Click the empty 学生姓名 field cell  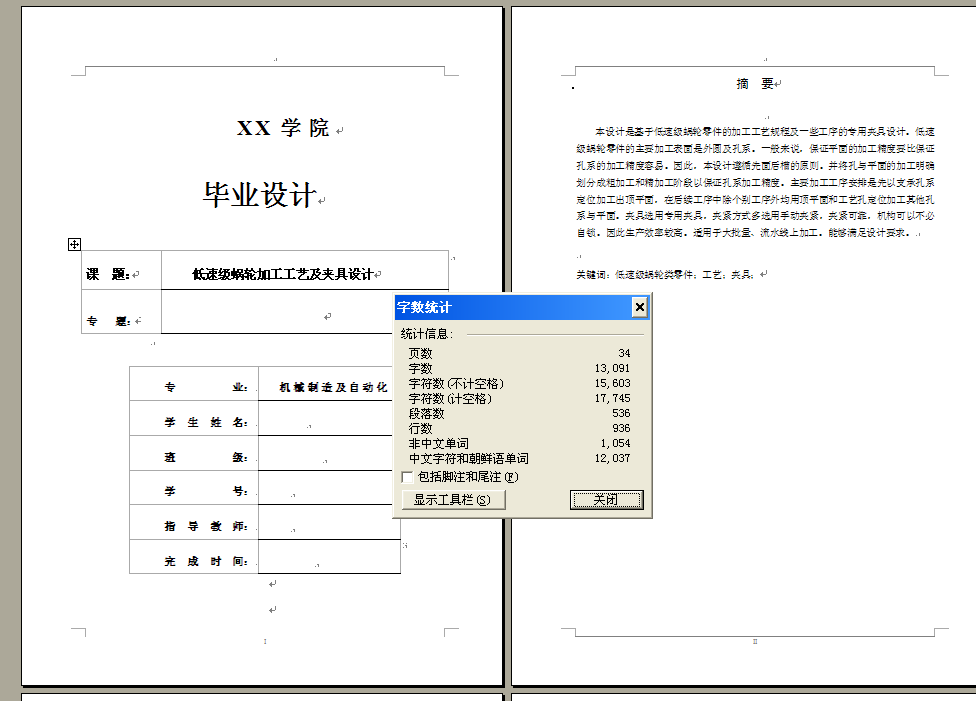(329, 418)
